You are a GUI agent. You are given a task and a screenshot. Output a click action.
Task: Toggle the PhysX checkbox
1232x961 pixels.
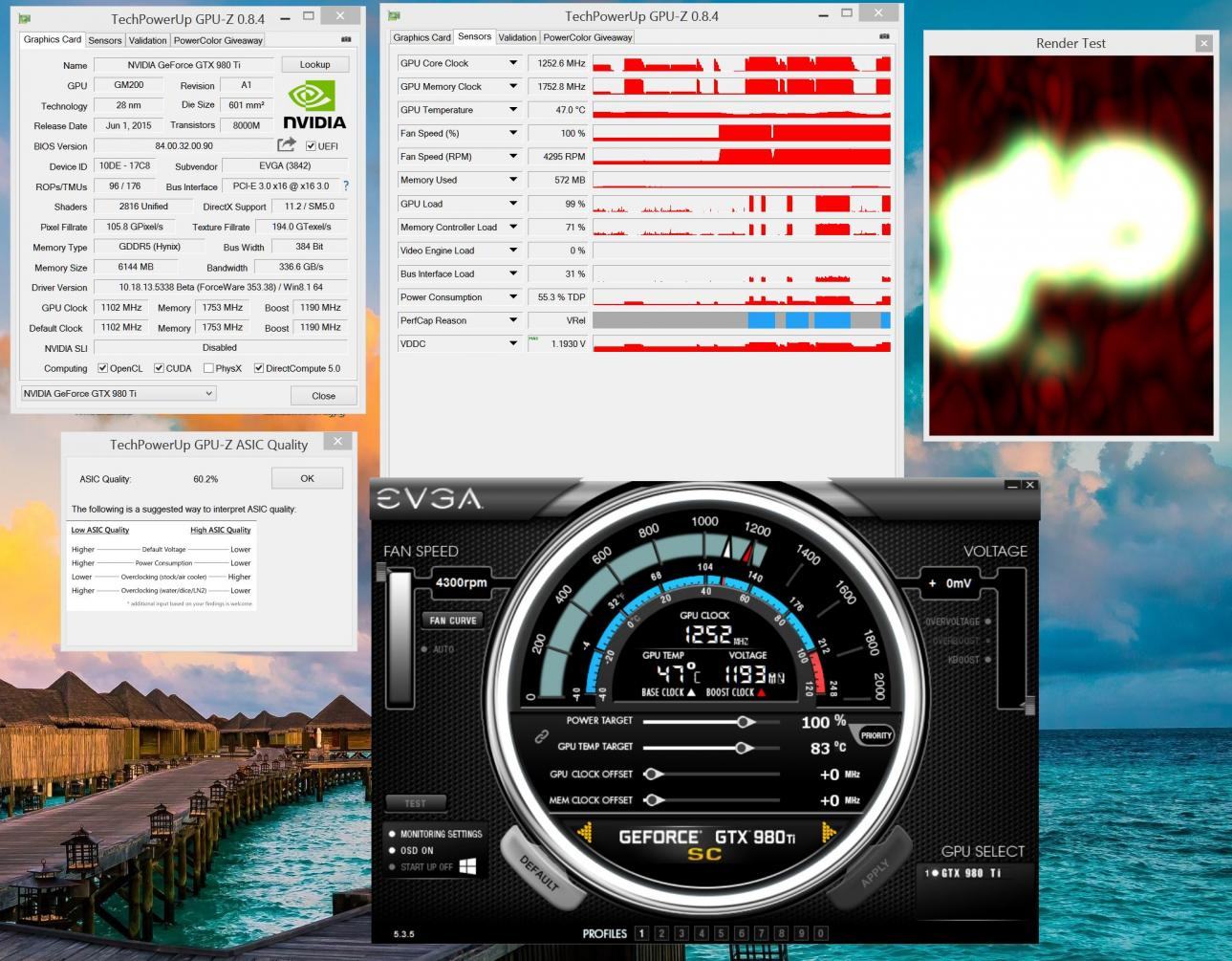[x=208, y=368]
